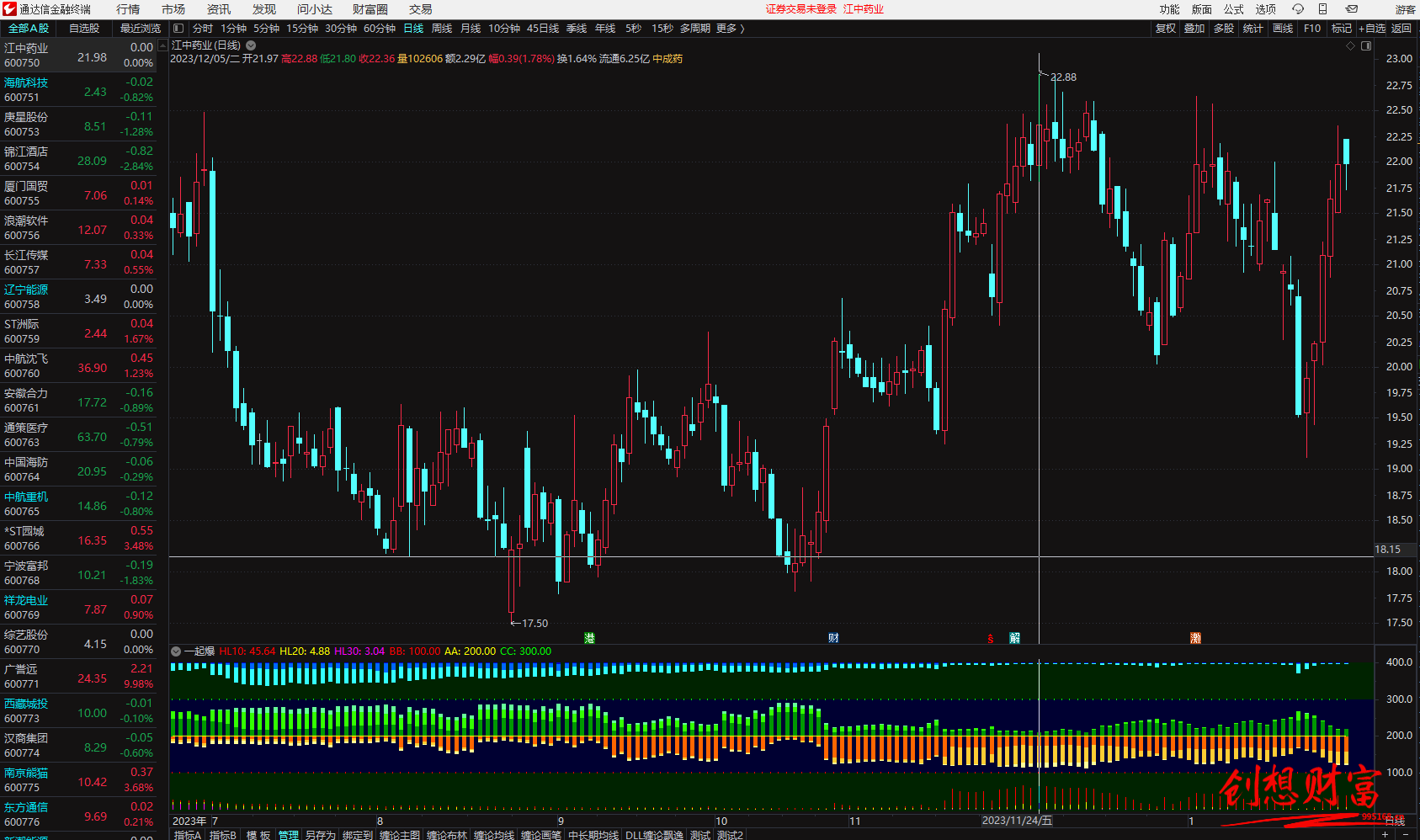Image resolution: width=1420 pixels, height=840 pixels.
Task: Open the 发现 menu
Action: tap(264, 9)
